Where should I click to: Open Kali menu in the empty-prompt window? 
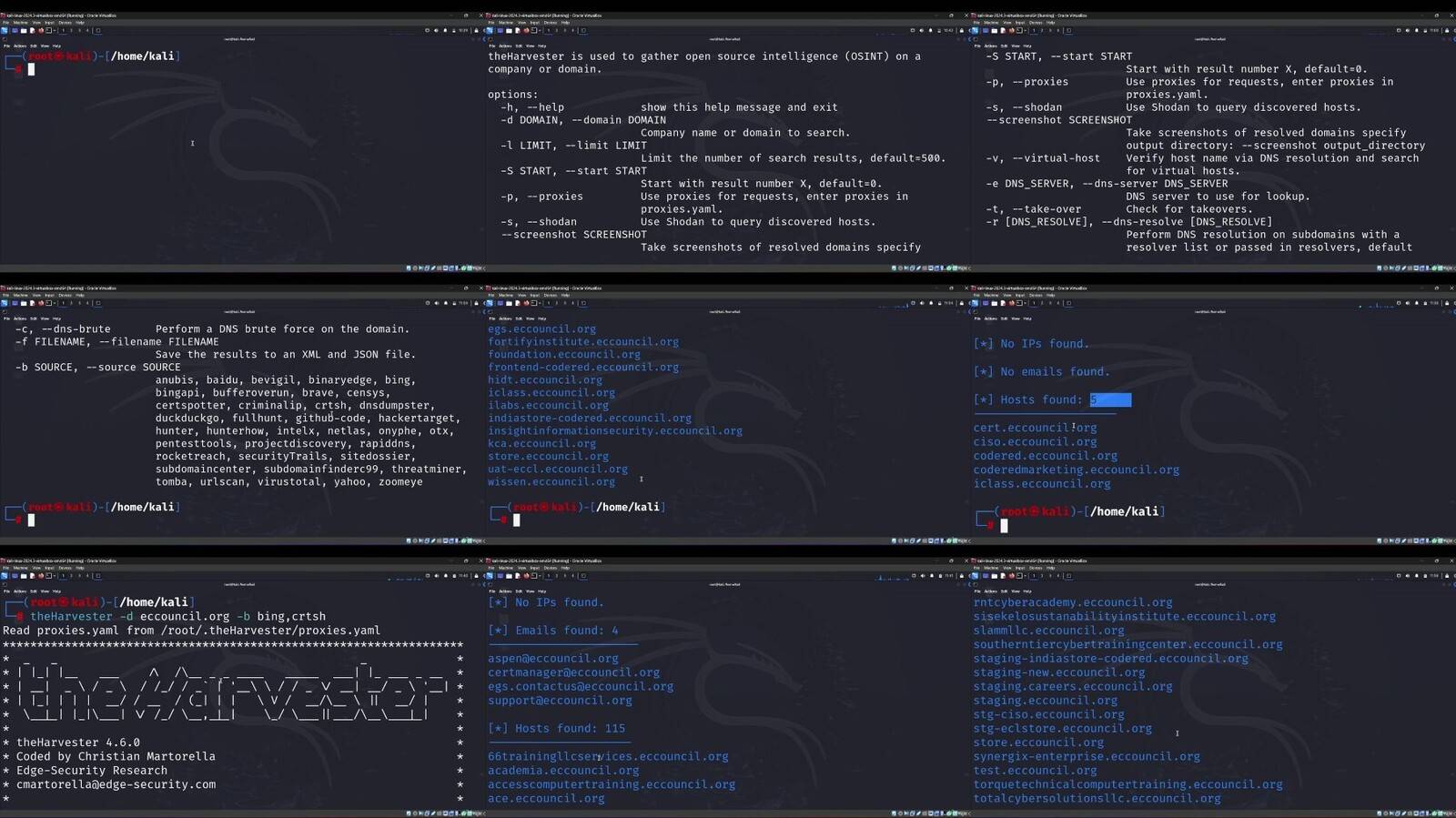5,30
